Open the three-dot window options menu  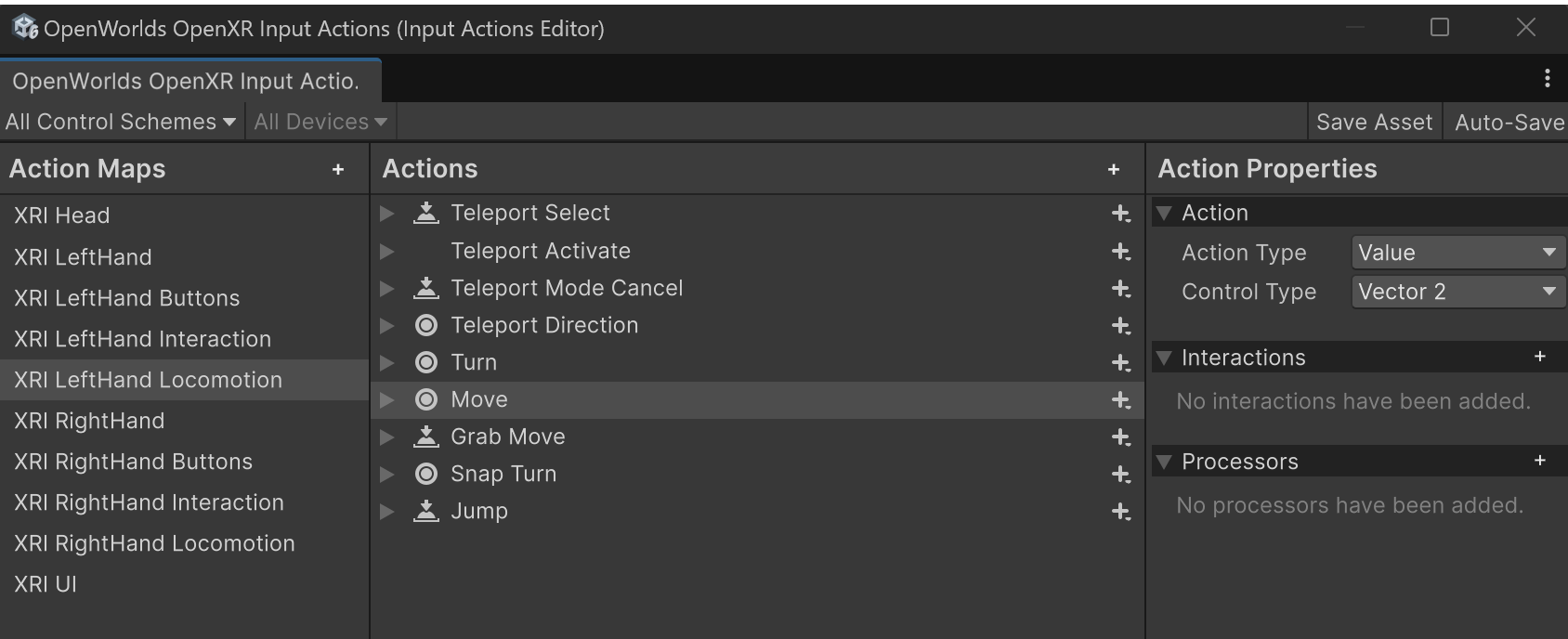pyautogui.click(x=1547, y=79)
